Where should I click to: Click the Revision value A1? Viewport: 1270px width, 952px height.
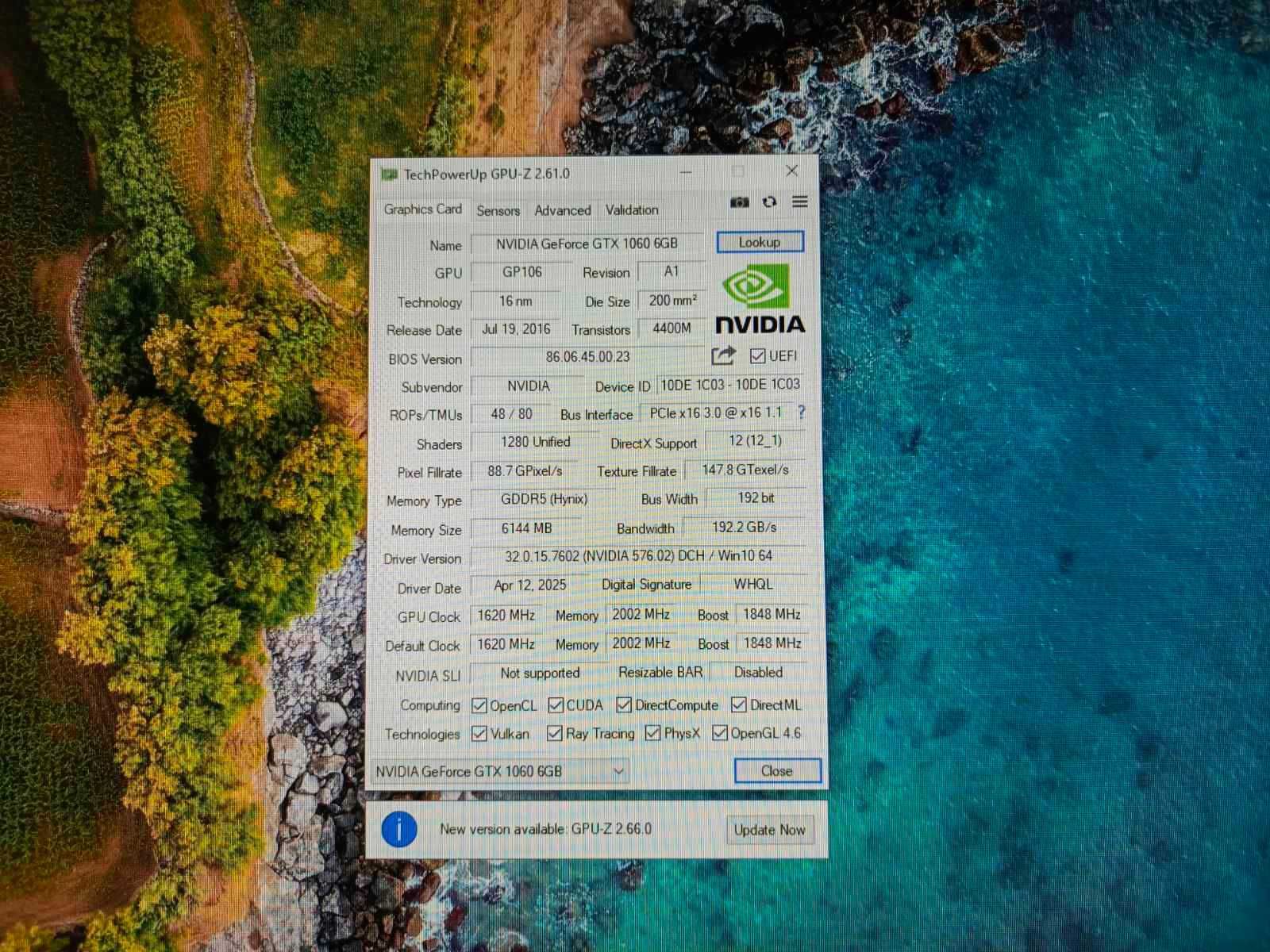pos(672,271)
